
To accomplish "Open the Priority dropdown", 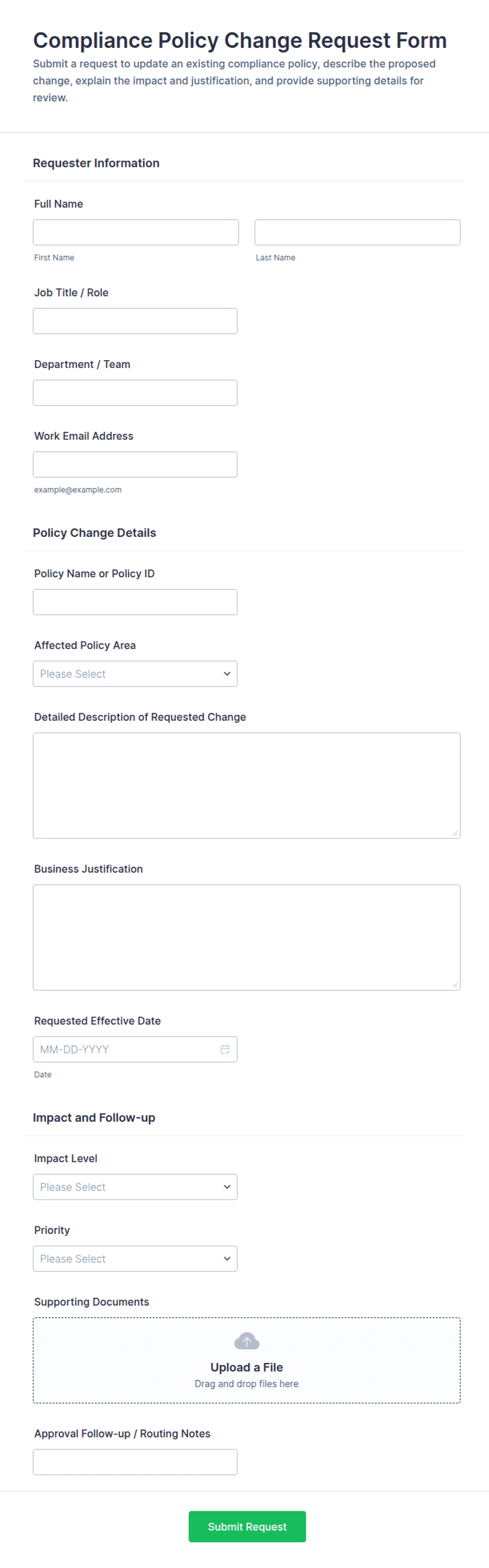I will pyautogui.click(x=135, y=1259).
